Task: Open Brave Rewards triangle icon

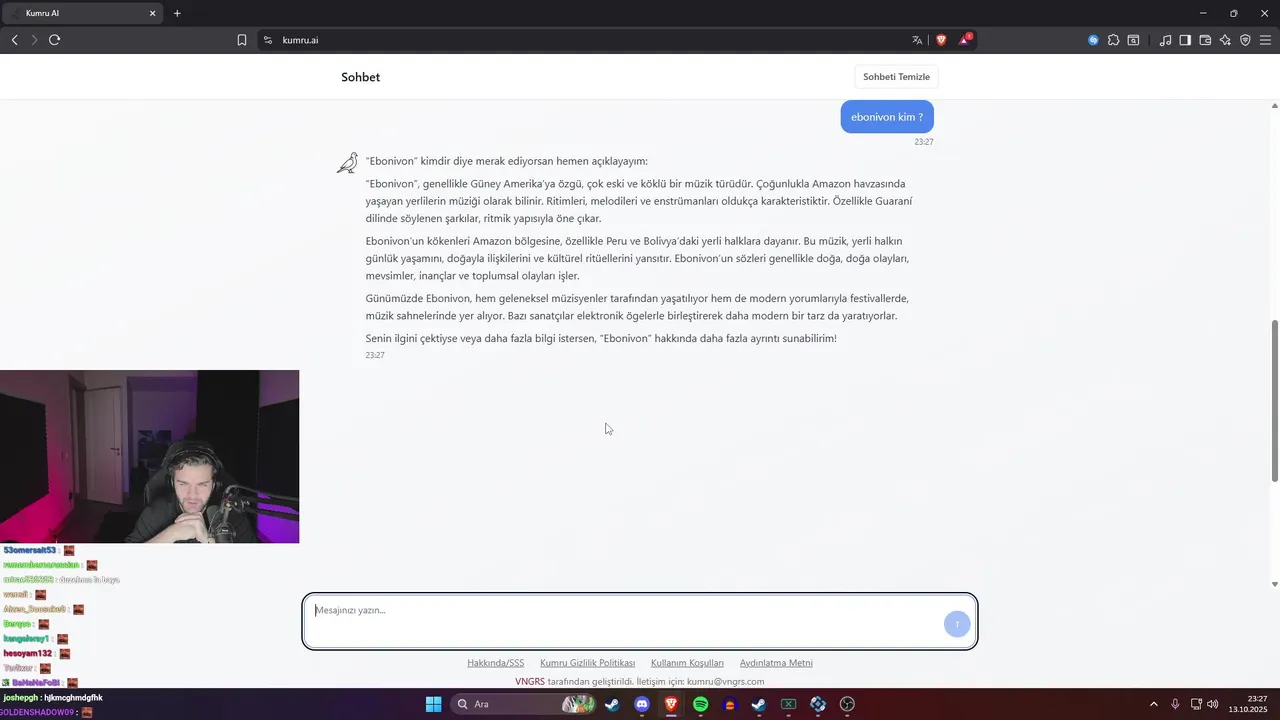Action: point(965,40)
